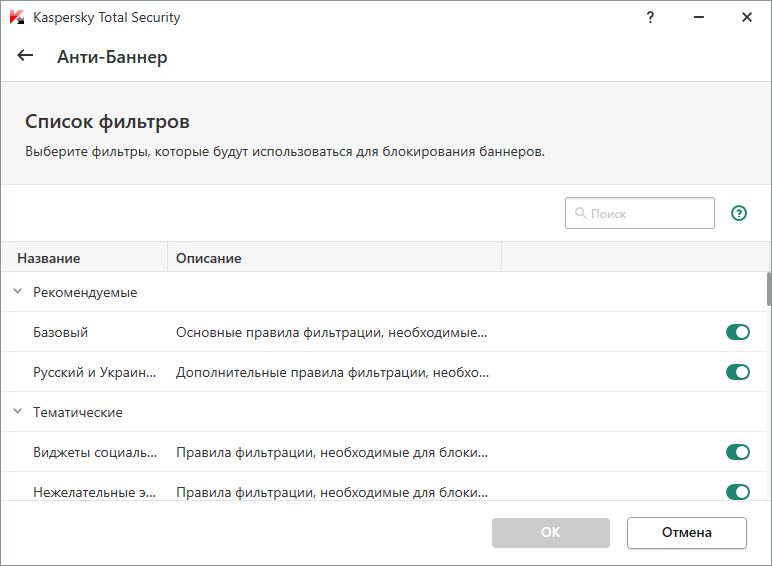Turn off the Виджеты социаль... filter switch
The height and width of the screenshot is (566, 772).
[x=738, y=452]
